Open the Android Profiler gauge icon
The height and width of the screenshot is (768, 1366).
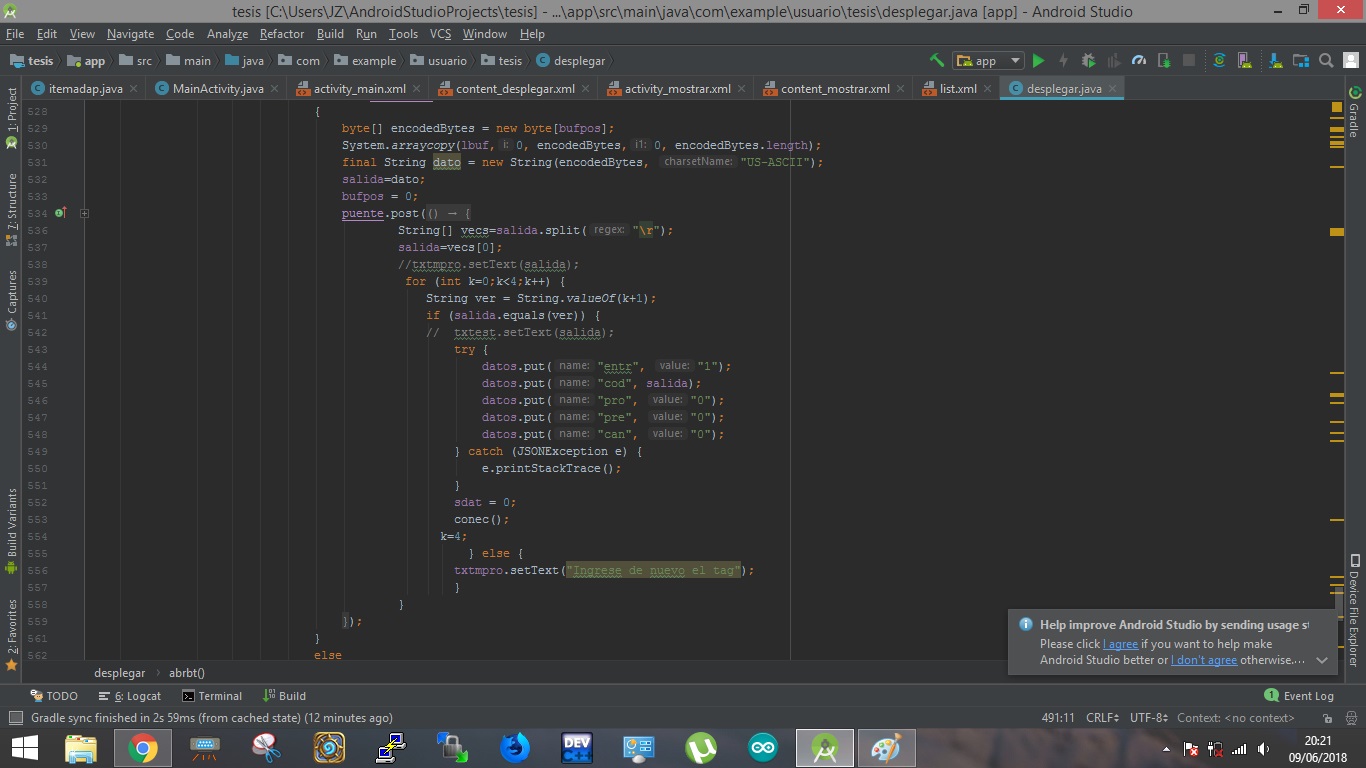(x=1138, y=60)
